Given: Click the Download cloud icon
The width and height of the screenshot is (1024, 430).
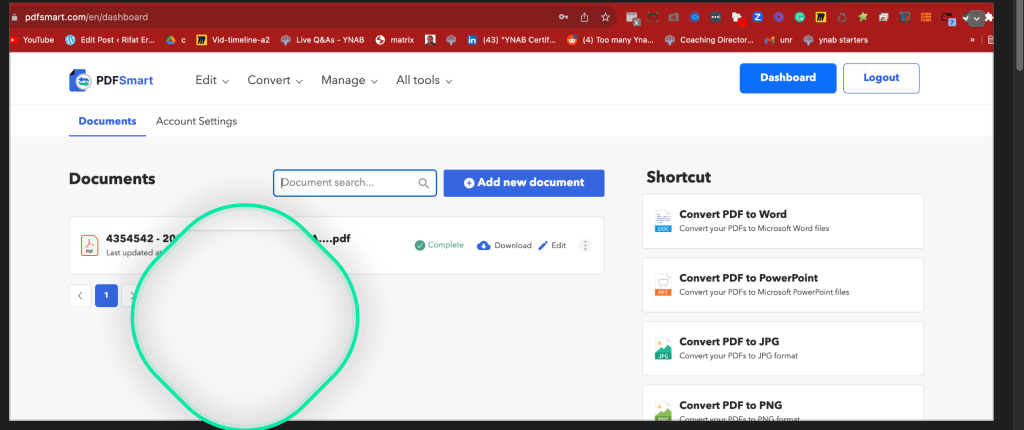Looking at the screenshot, I should (x=484, y=246).
